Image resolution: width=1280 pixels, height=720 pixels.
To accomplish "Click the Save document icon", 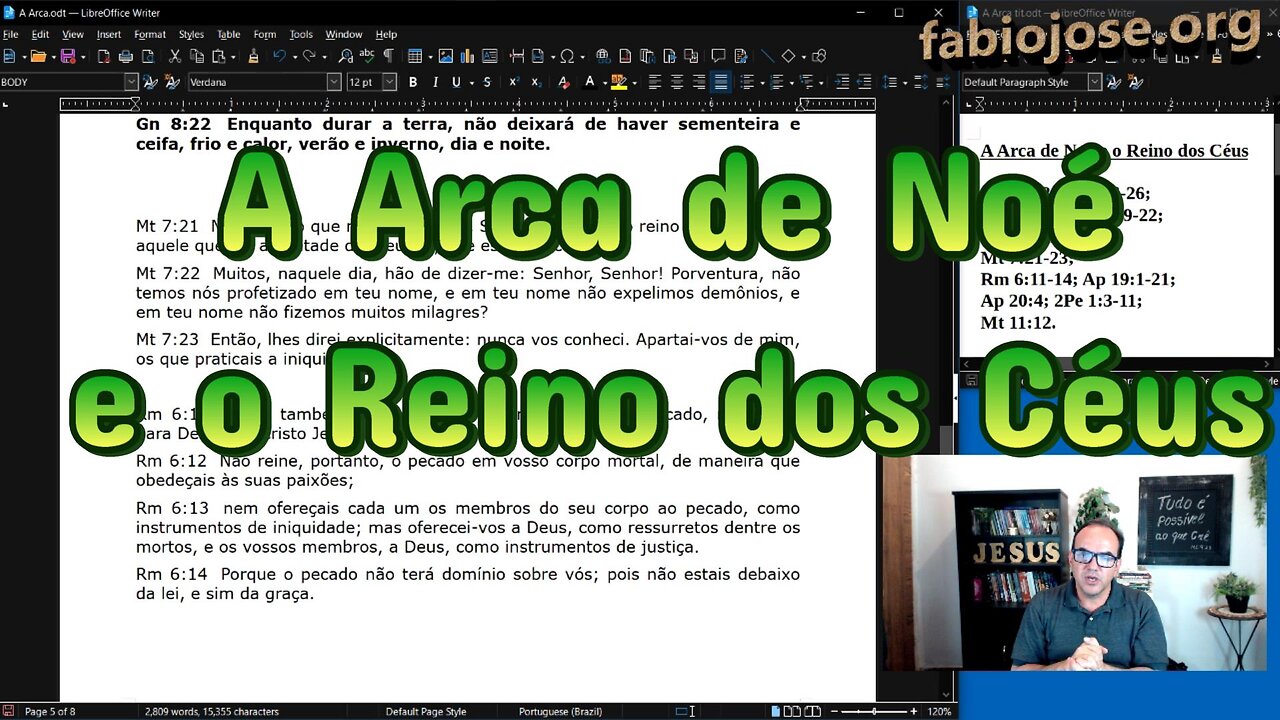I will tap(68, 56).
